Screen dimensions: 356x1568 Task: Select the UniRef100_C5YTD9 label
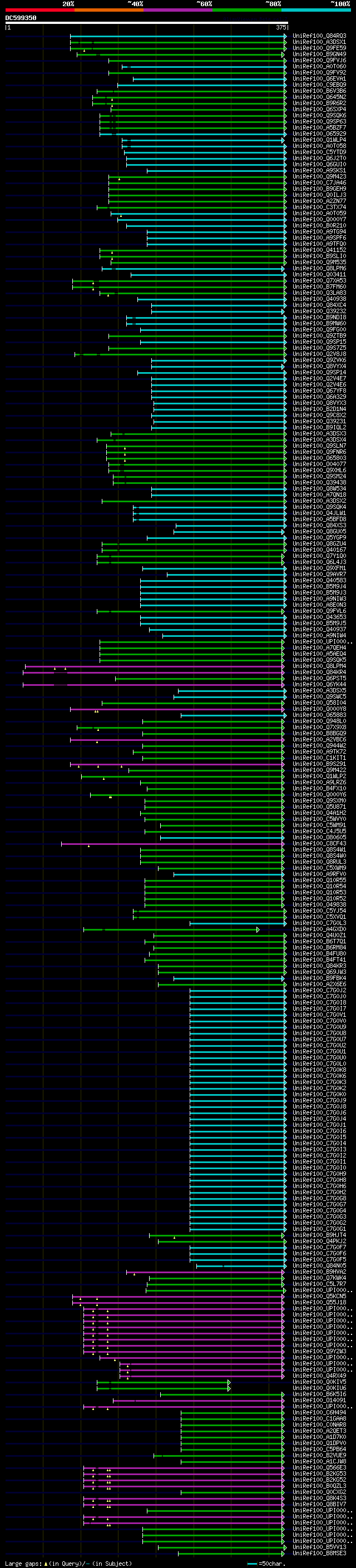pos(319,152)
